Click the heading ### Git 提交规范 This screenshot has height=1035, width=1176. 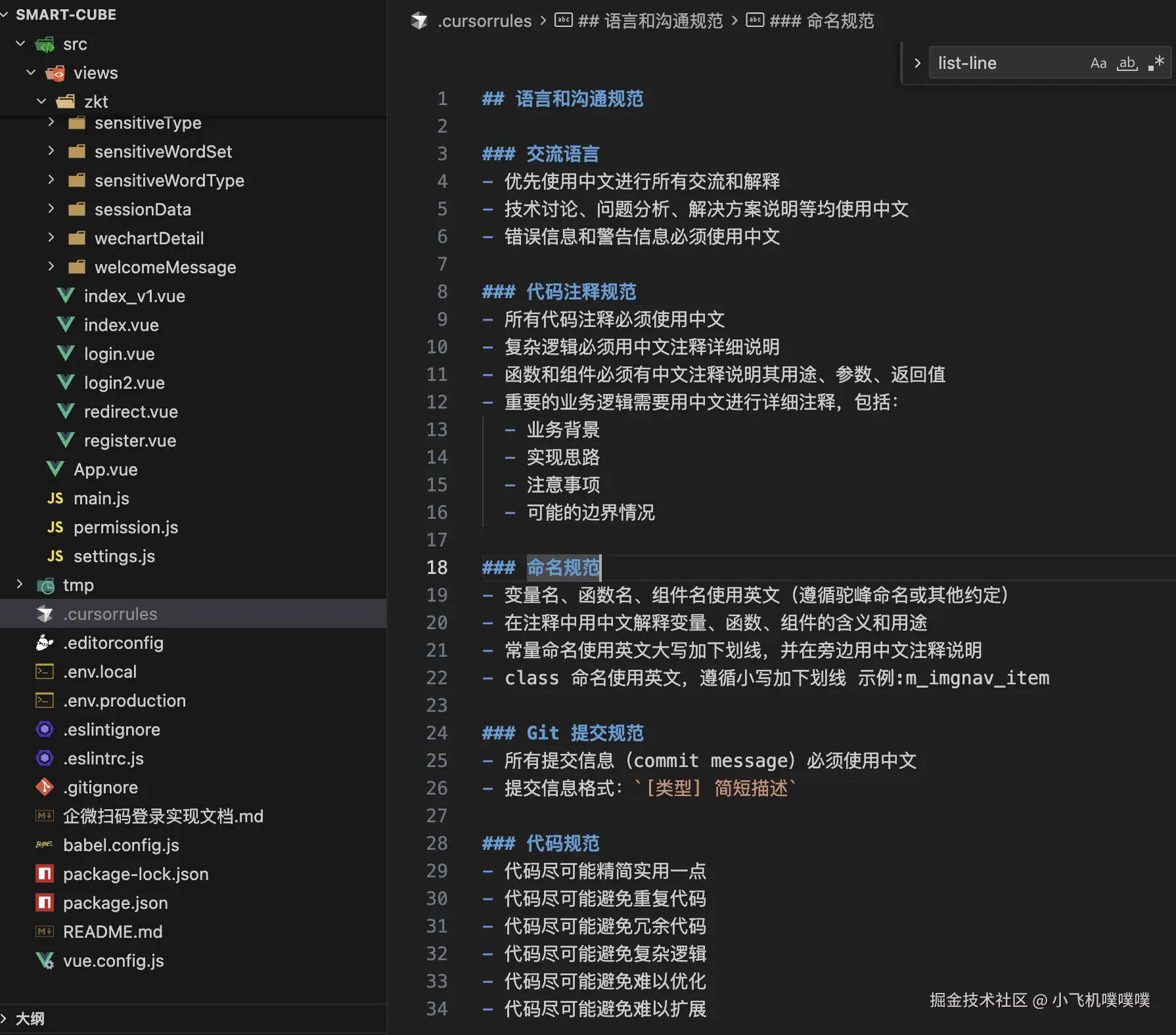pyautogui.click(x=563, y=733)
